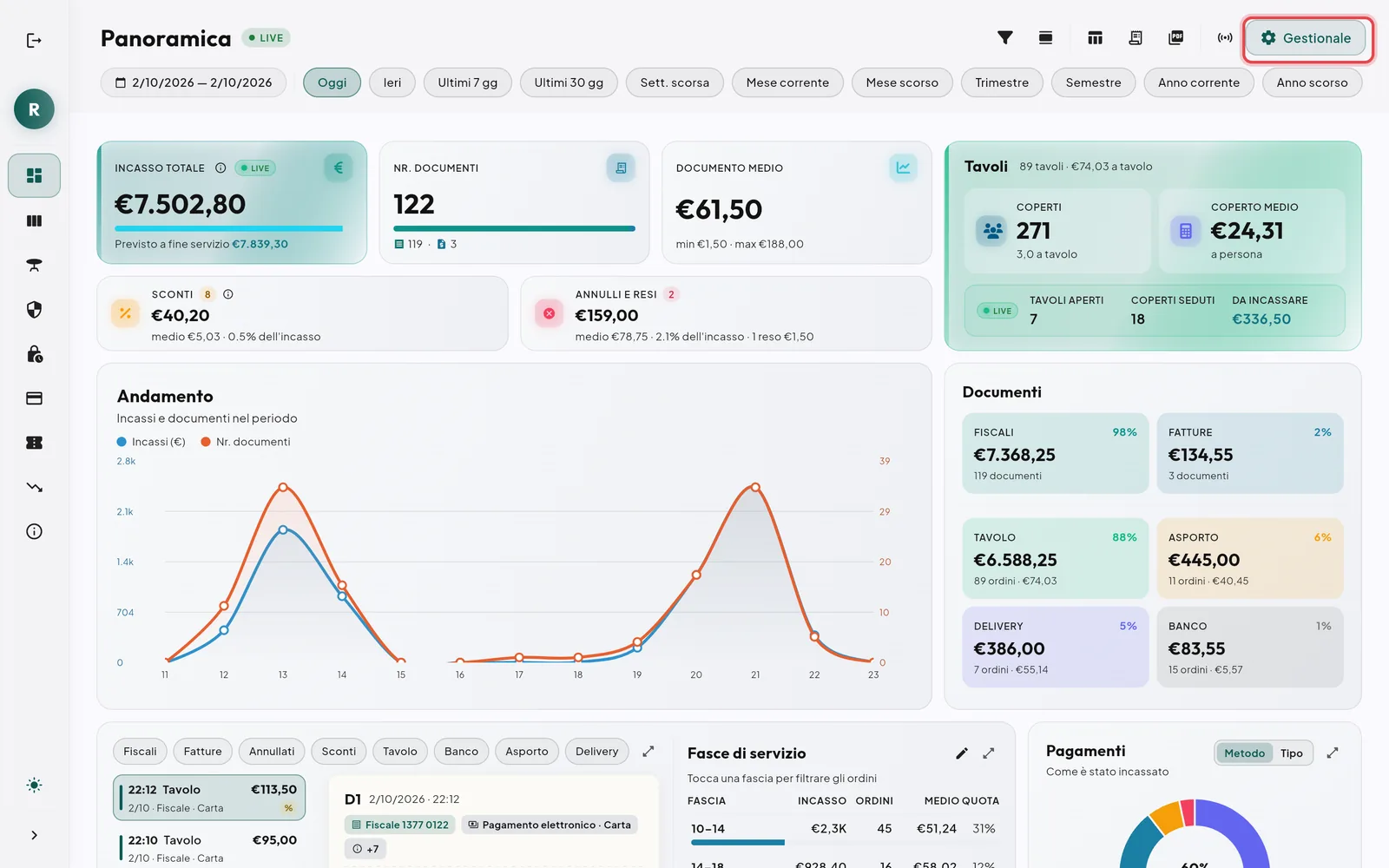This screenshot has height=868, width=1389.
Task: Open the columns view icon in the sidebar
Action: coord(34,220)
